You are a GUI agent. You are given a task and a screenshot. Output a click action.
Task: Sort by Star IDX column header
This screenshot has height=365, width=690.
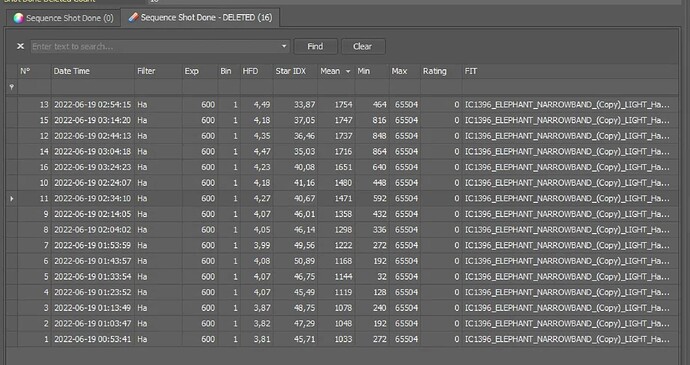click(x=295, y=71)
